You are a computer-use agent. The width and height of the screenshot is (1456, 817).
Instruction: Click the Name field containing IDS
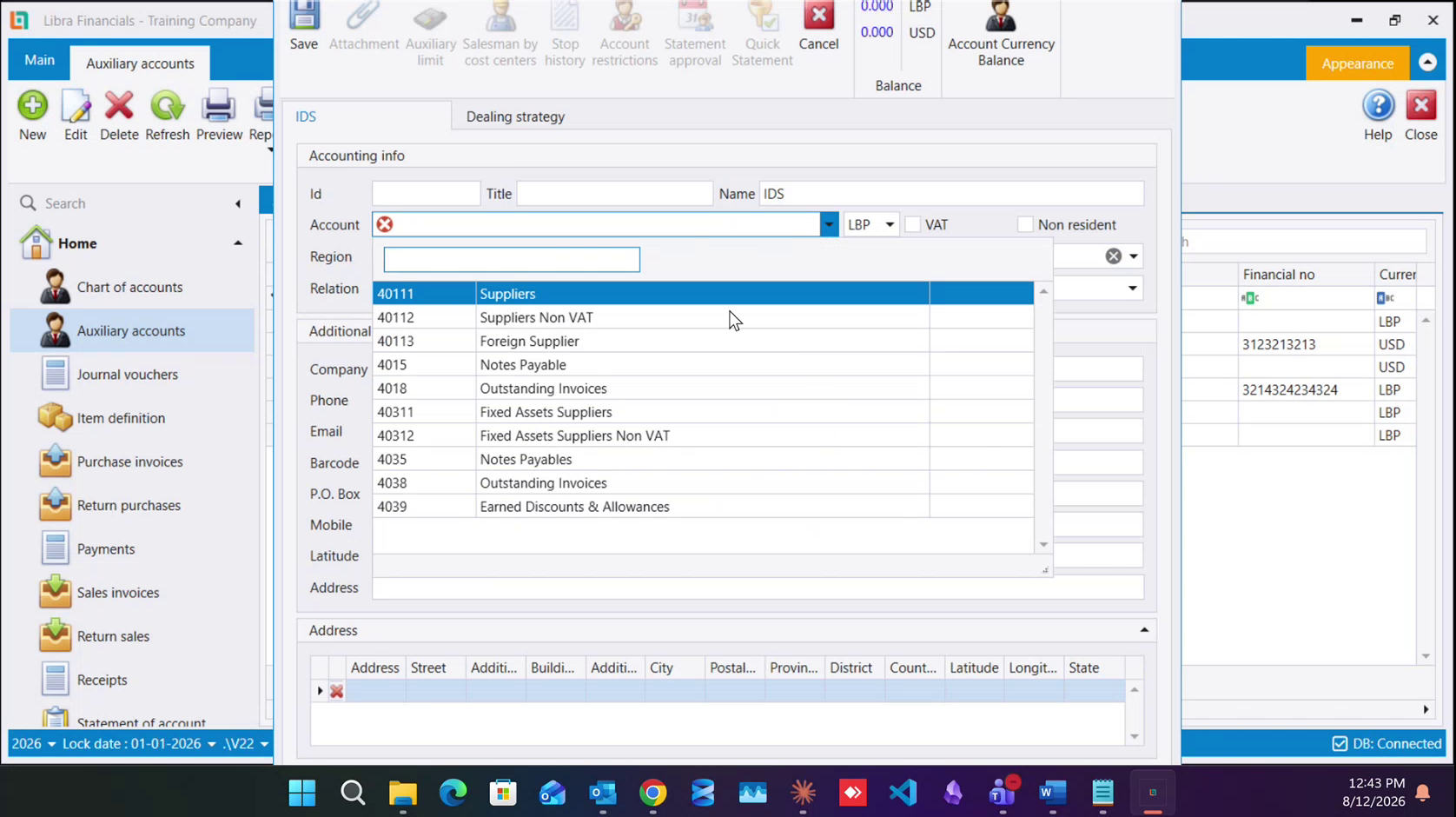click(x=951, y=194)
